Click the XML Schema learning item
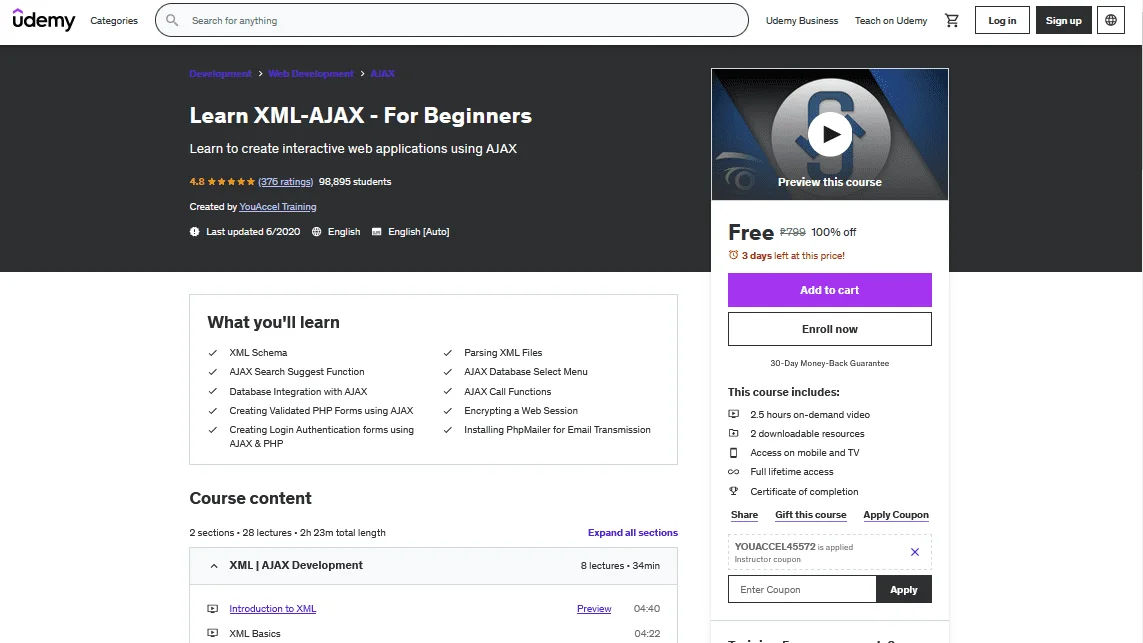1143x643 pixels. click(x=258, y=353)
